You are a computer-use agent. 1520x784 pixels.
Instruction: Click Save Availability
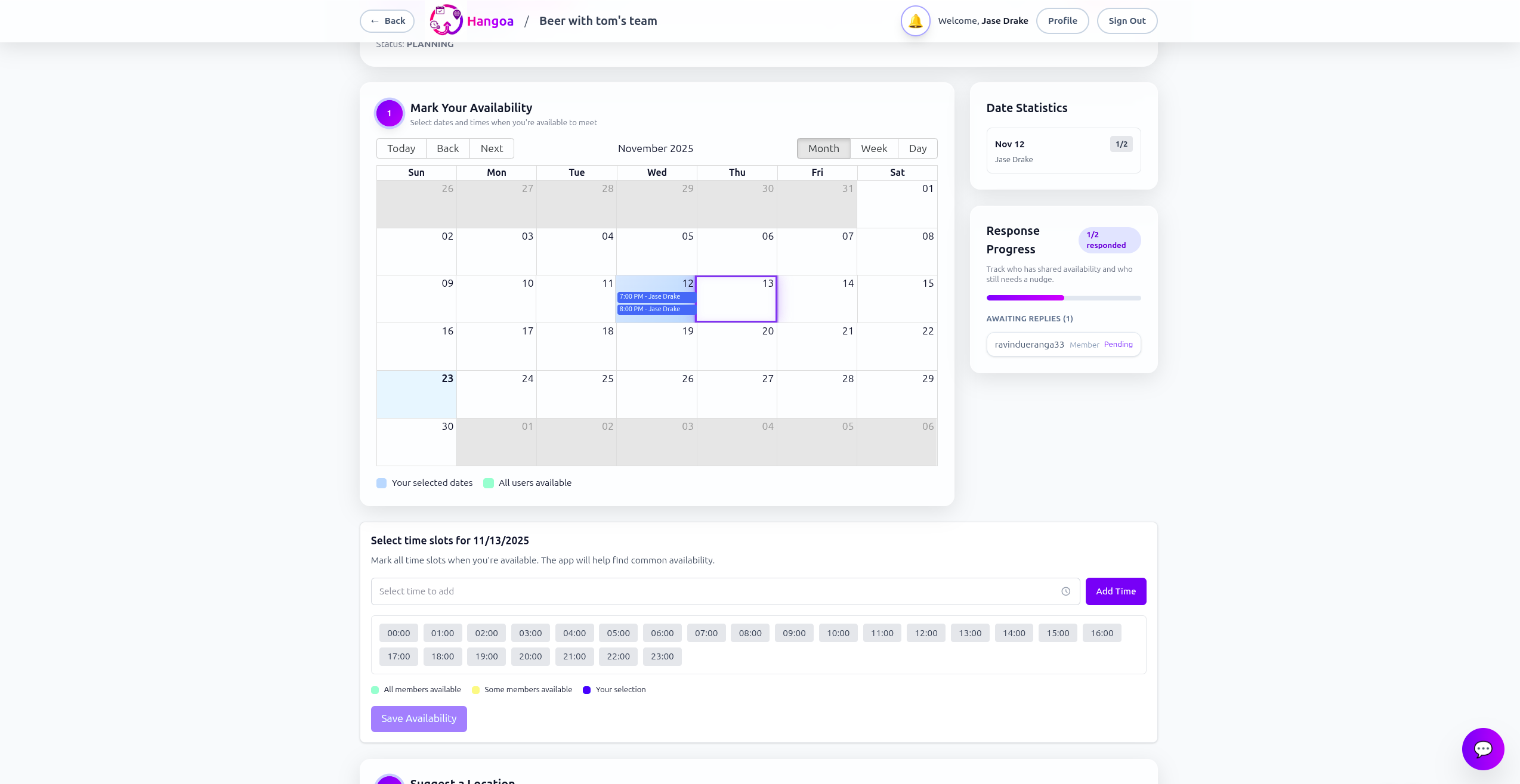418,718
